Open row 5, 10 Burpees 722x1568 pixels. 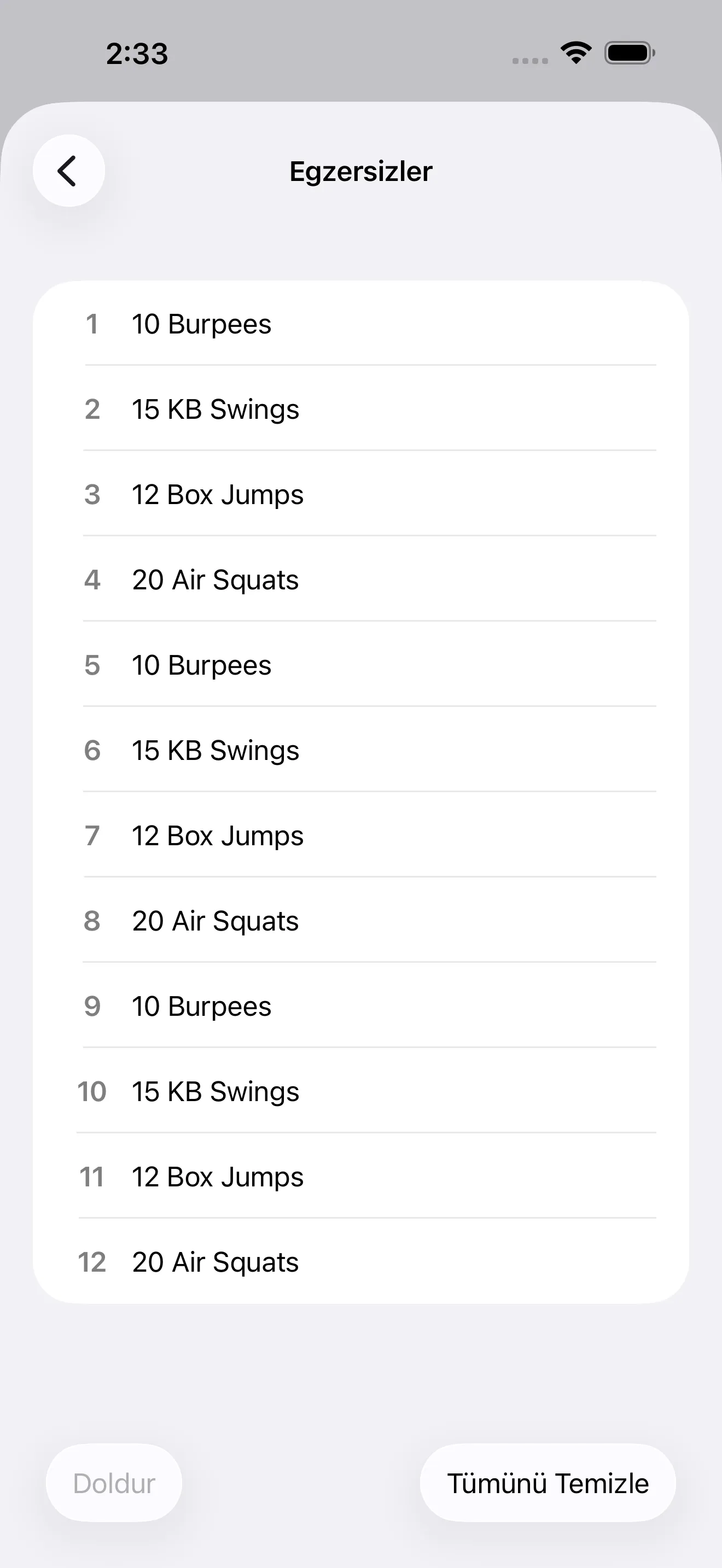click(360, 665)
